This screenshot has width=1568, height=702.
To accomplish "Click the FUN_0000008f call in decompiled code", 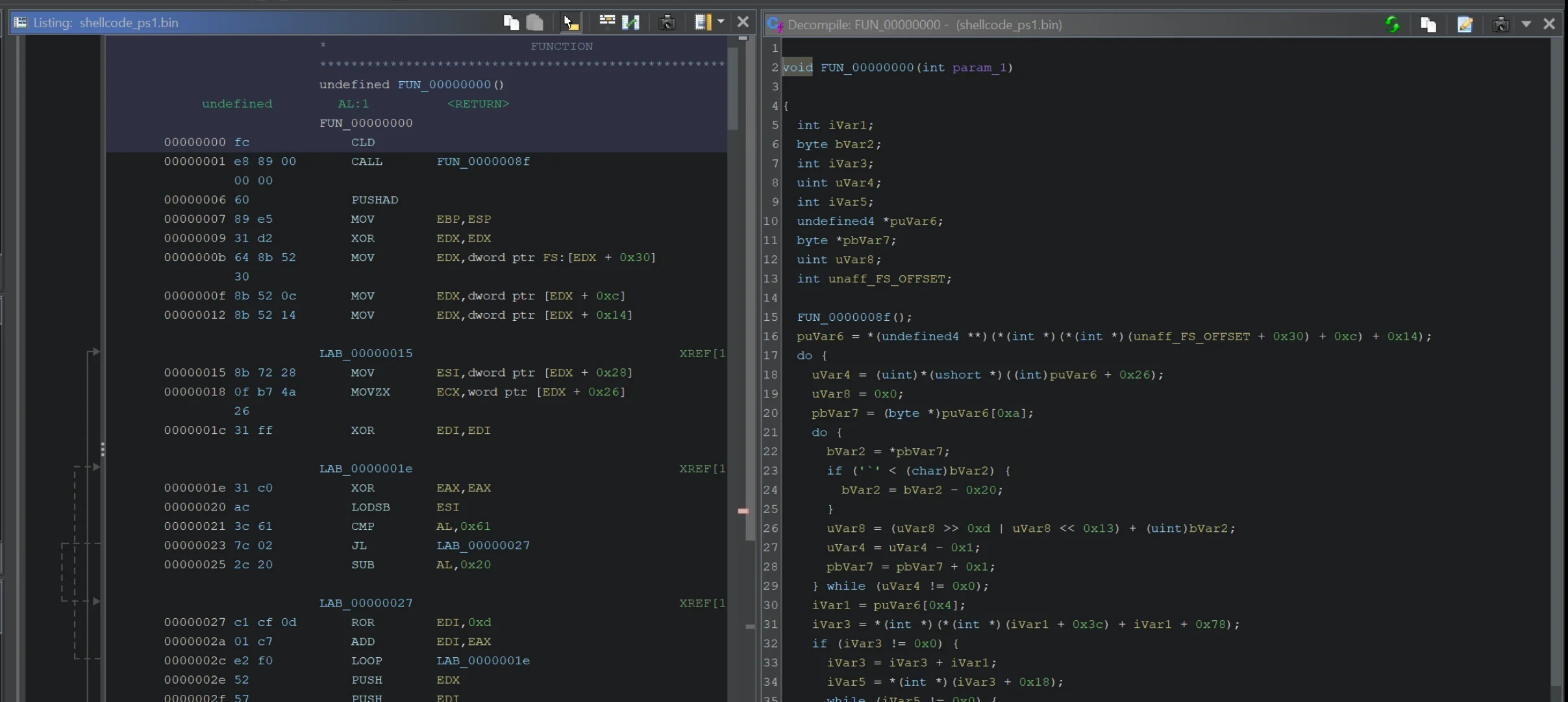I will tap(845, 317).
